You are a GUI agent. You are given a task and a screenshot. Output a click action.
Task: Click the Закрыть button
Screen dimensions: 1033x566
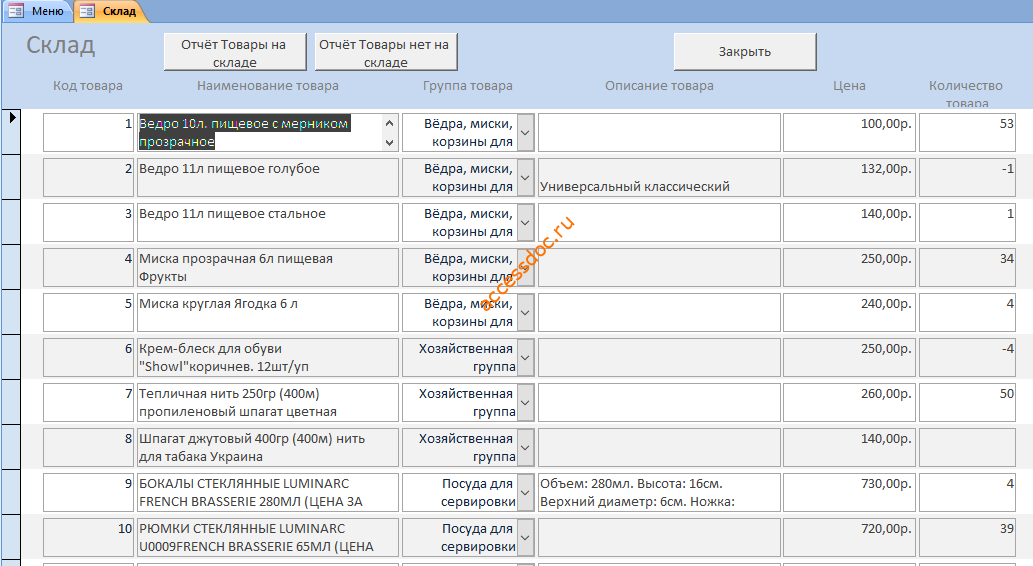click(745, 52)
